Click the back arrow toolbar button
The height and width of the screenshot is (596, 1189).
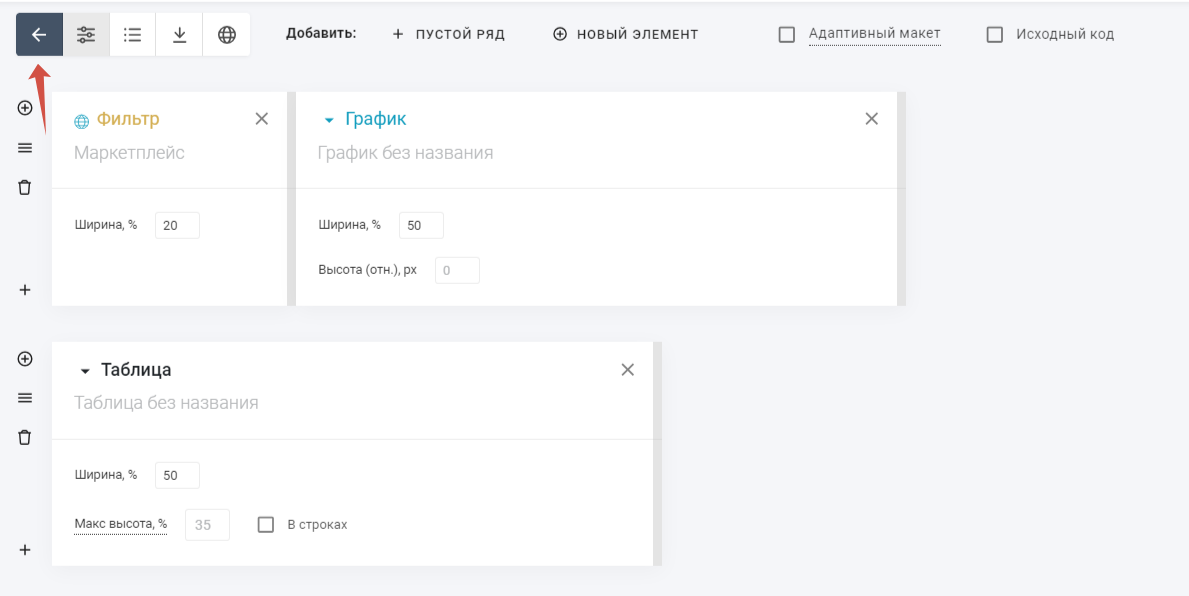[x=39, y=35]
